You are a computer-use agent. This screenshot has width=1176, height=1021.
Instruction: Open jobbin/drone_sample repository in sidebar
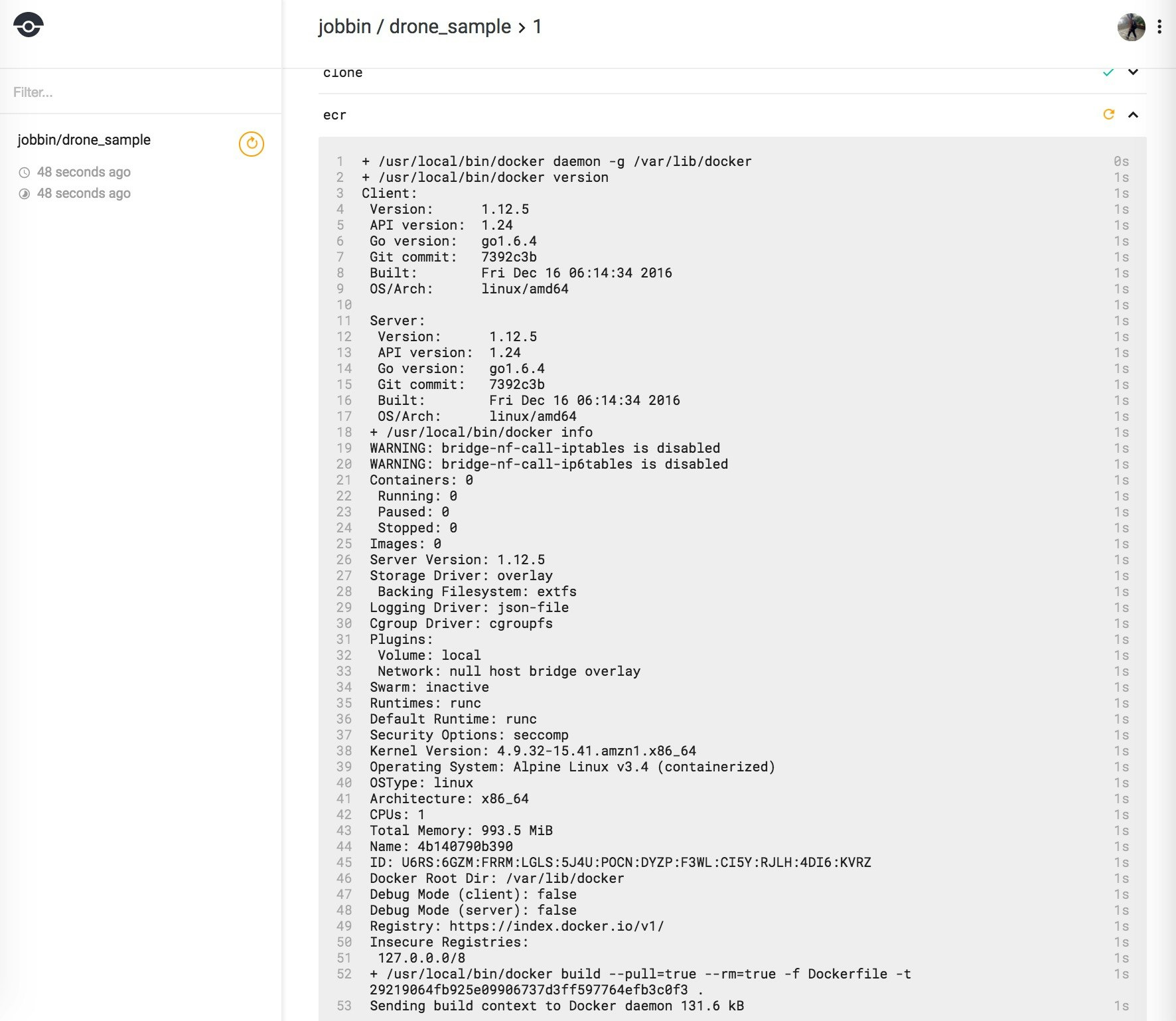pyautogui.click(x=84, y=139)
